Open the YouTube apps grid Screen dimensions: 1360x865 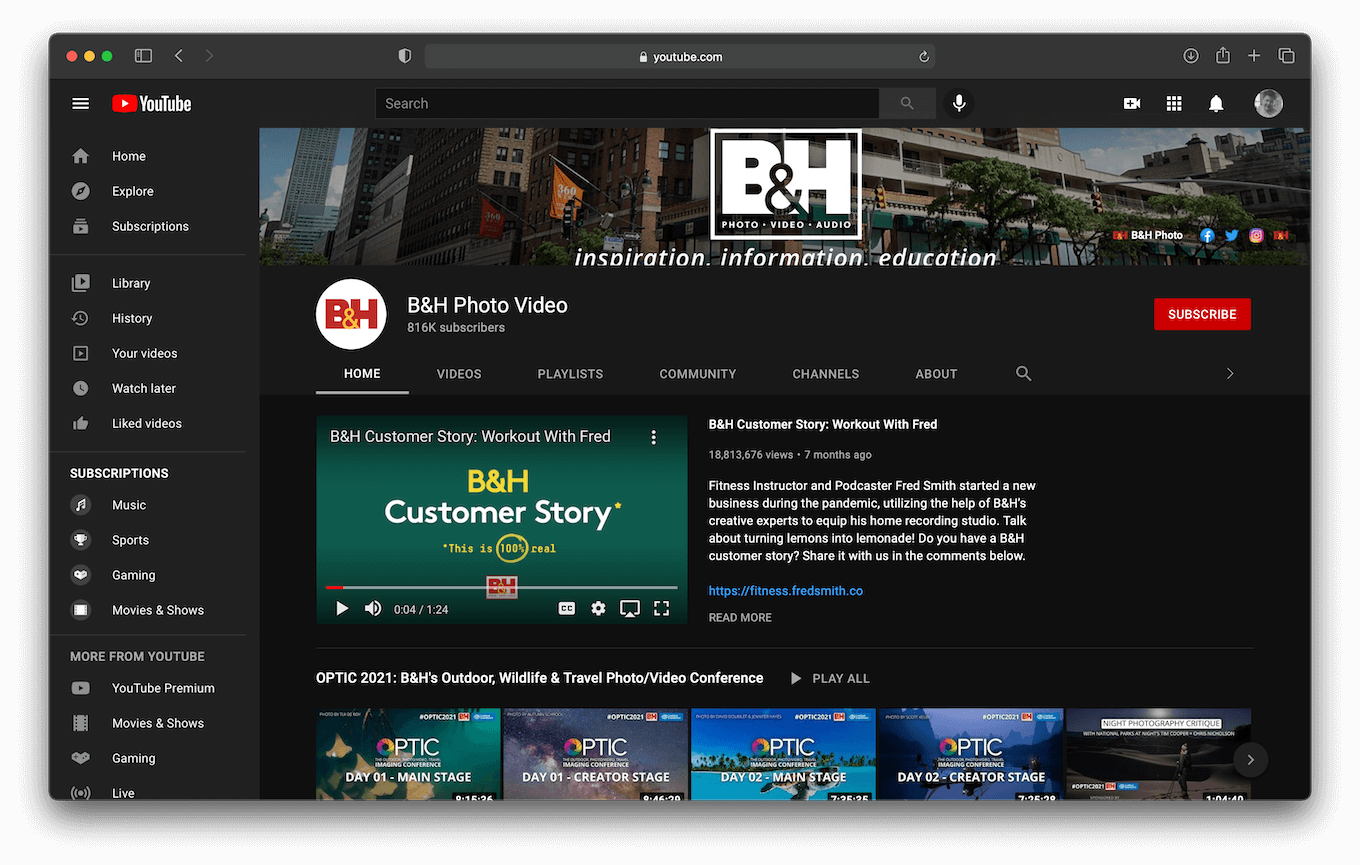(1174, 103)
